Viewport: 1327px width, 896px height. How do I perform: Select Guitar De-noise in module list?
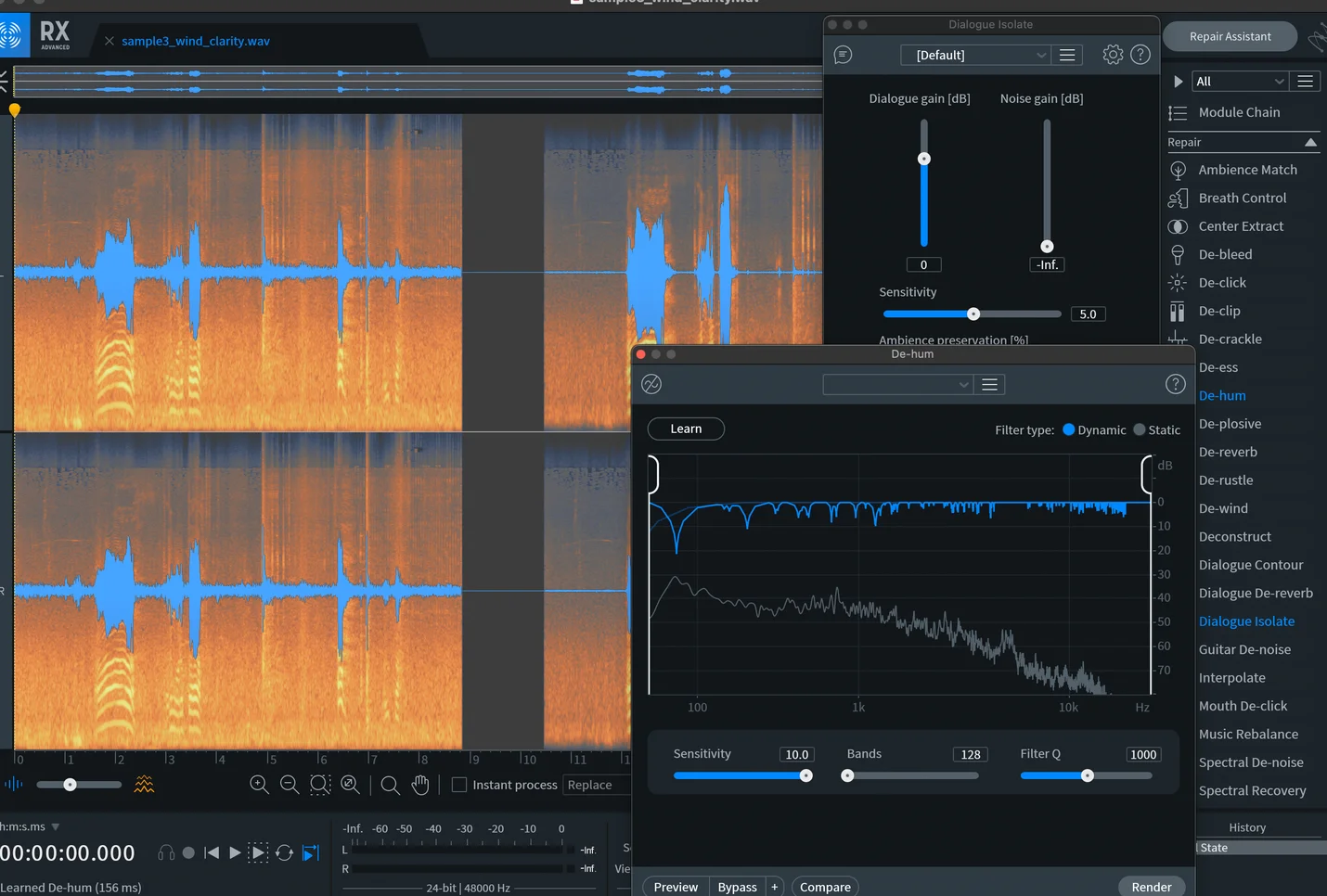pyautogui.click(x=1244, y=649)
